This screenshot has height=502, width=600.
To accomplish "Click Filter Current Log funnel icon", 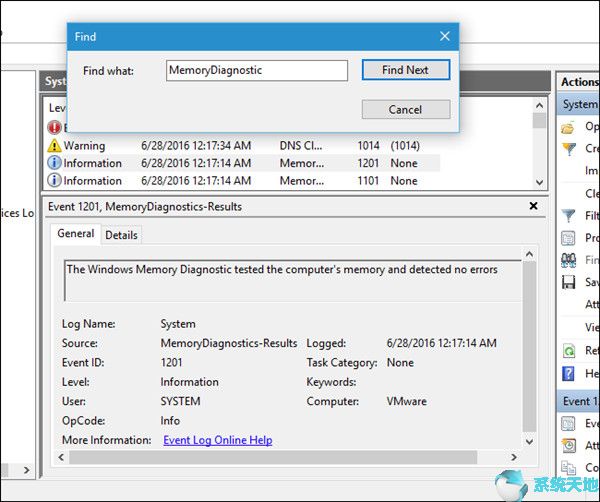I will point(569,215).
